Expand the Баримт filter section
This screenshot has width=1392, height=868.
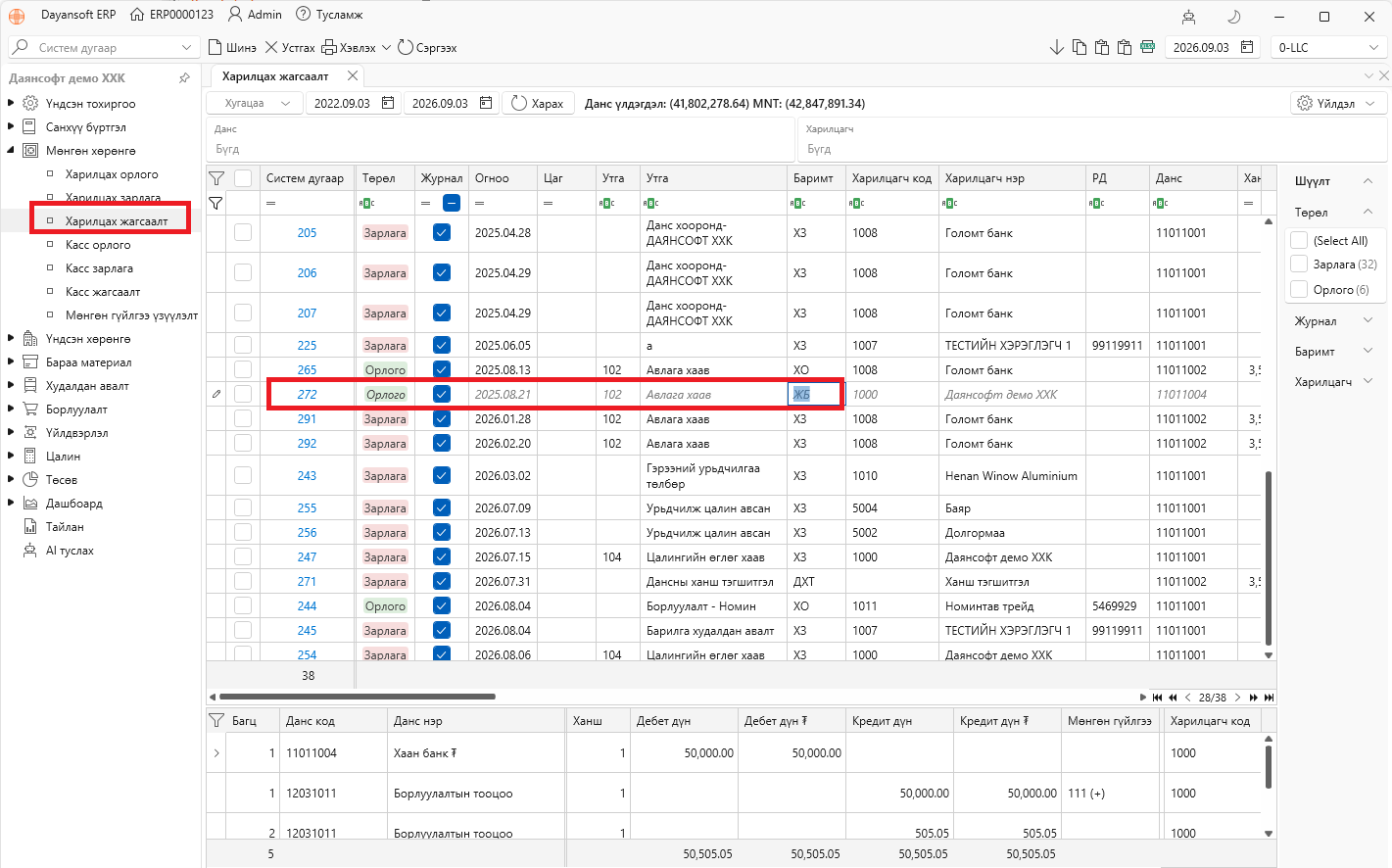[1368, 351]
